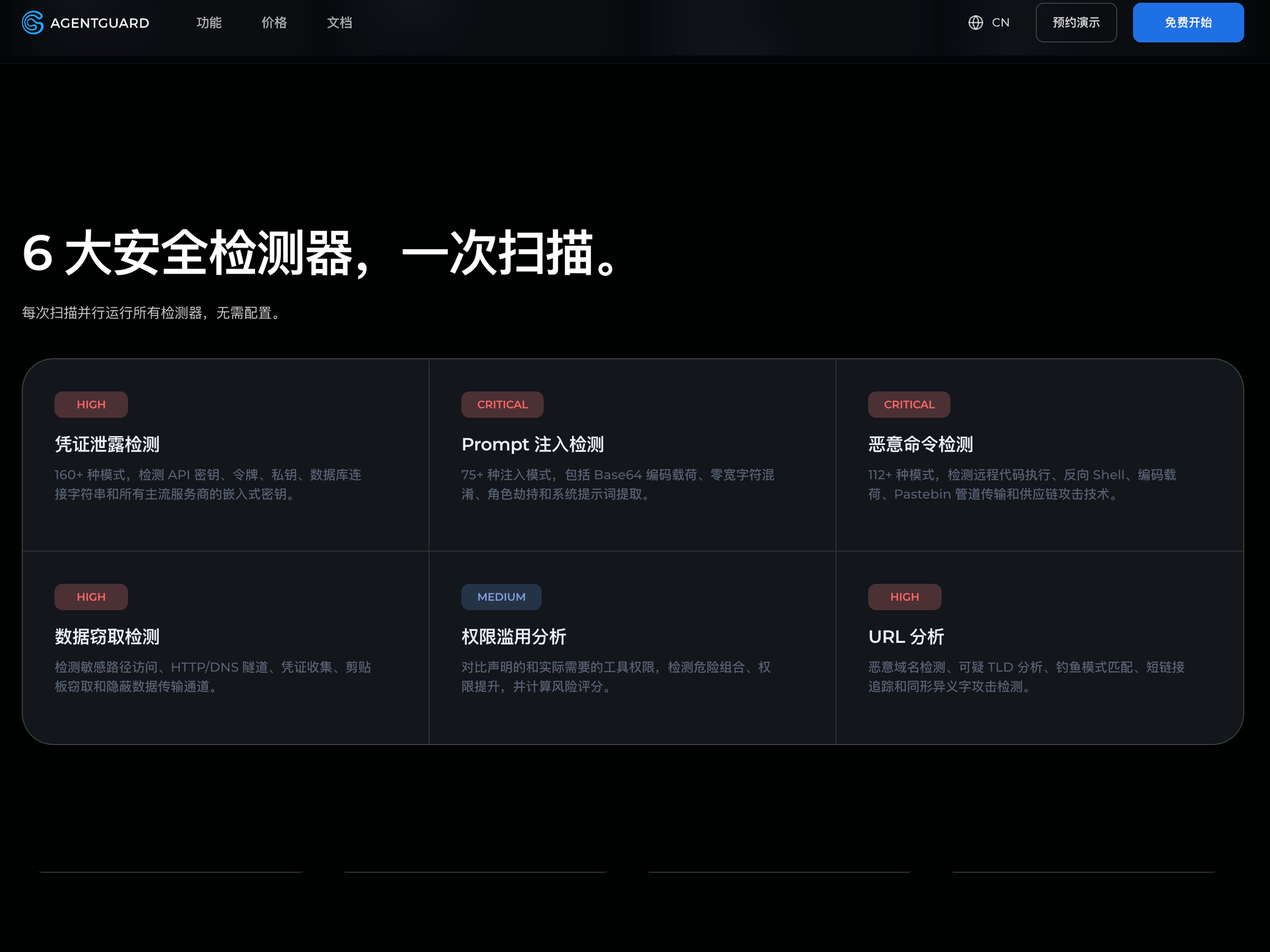Open the 价格 menu item
The width and height of the screenshot is (1270, 952).
[x=274, y=23]
